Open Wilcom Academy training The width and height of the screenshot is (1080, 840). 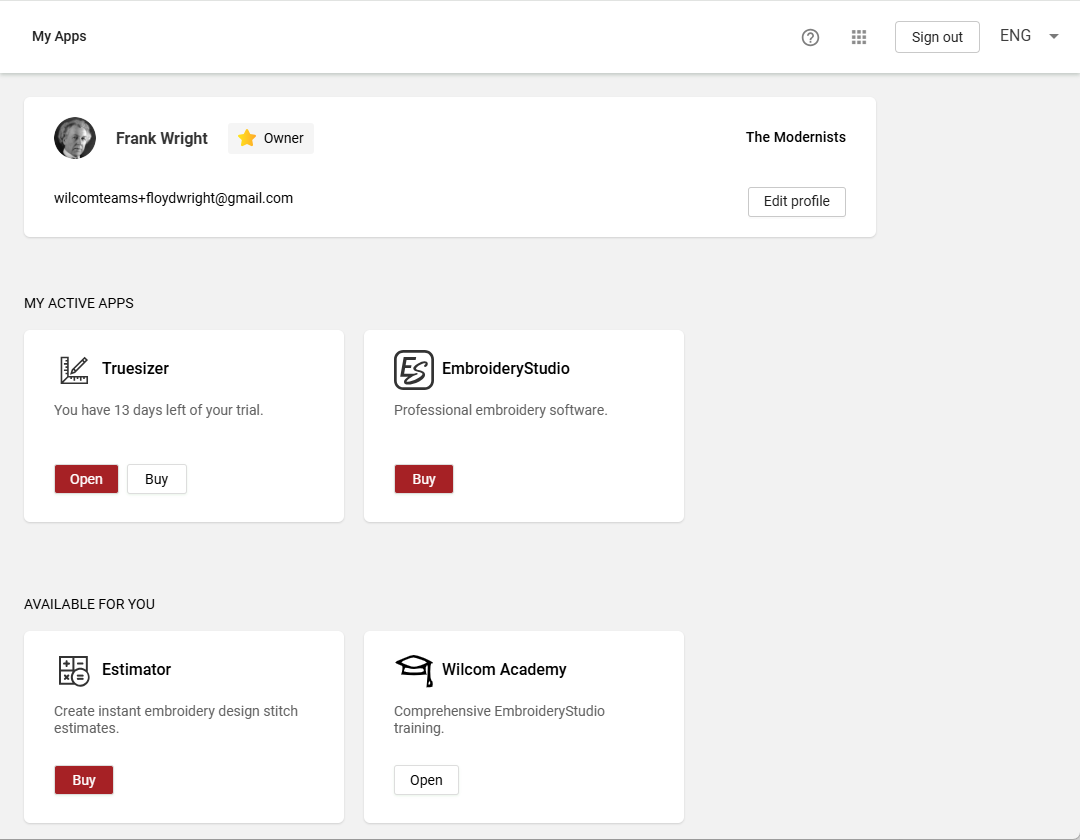pos(426,780)
